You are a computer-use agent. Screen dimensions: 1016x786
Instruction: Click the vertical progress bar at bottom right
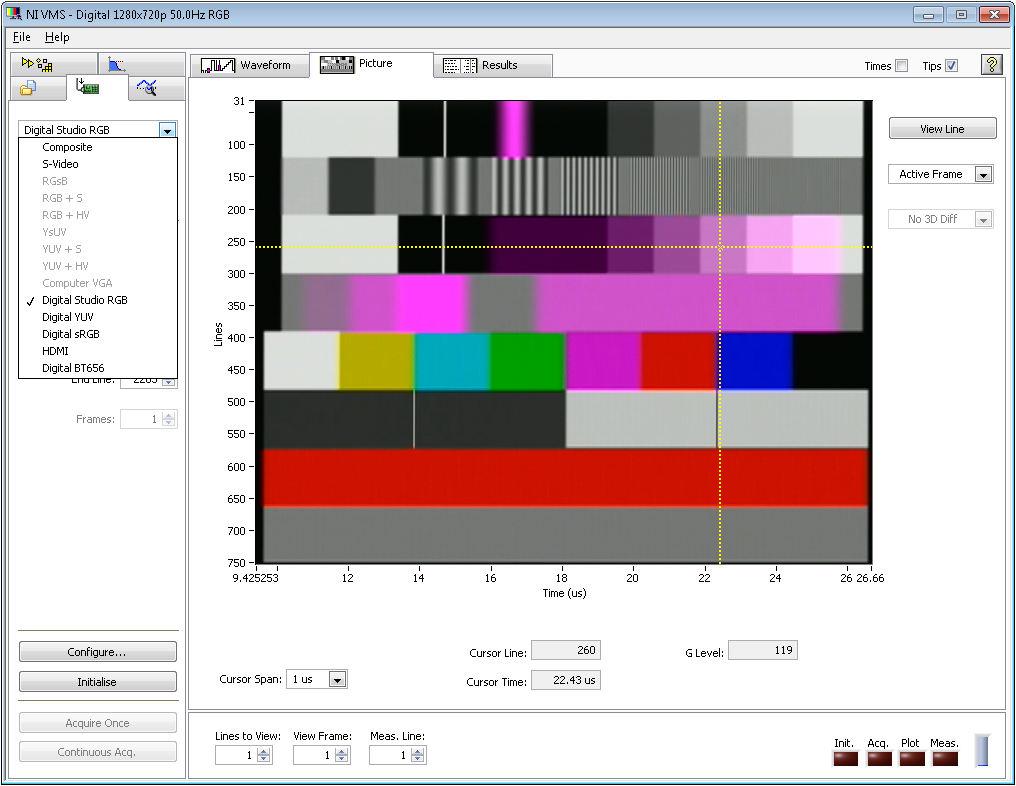[x=981, y=752]
